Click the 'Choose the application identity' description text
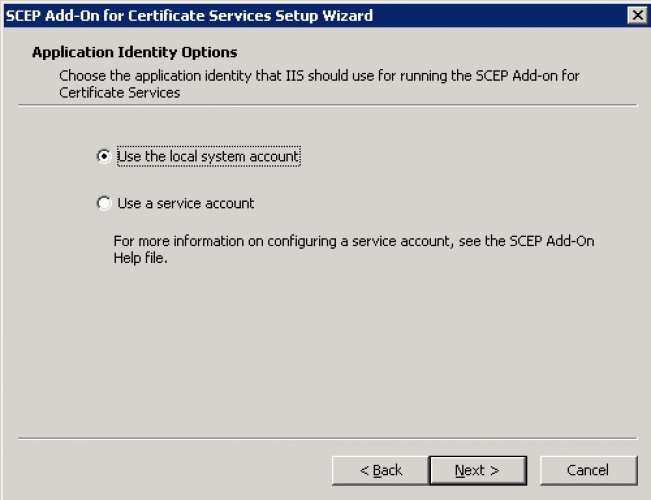651x500 pixels. click(319, 84)
